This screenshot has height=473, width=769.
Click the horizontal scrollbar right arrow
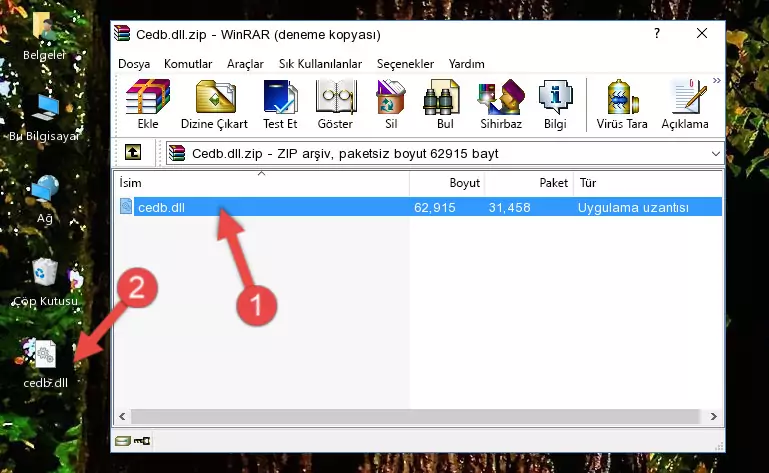[714, 416]
